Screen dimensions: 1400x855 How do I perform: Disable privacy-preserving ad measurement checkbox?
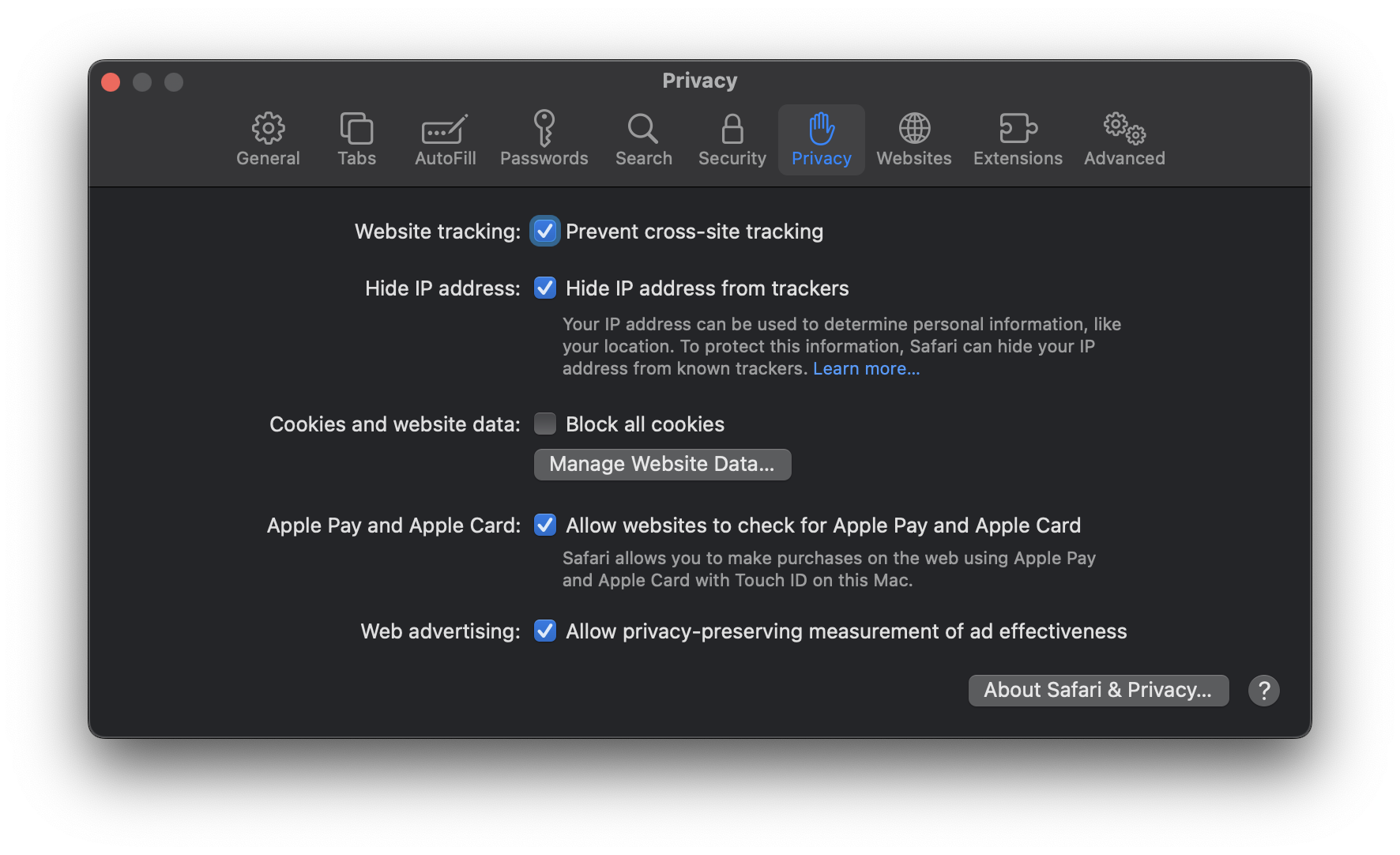click(544, 631)
